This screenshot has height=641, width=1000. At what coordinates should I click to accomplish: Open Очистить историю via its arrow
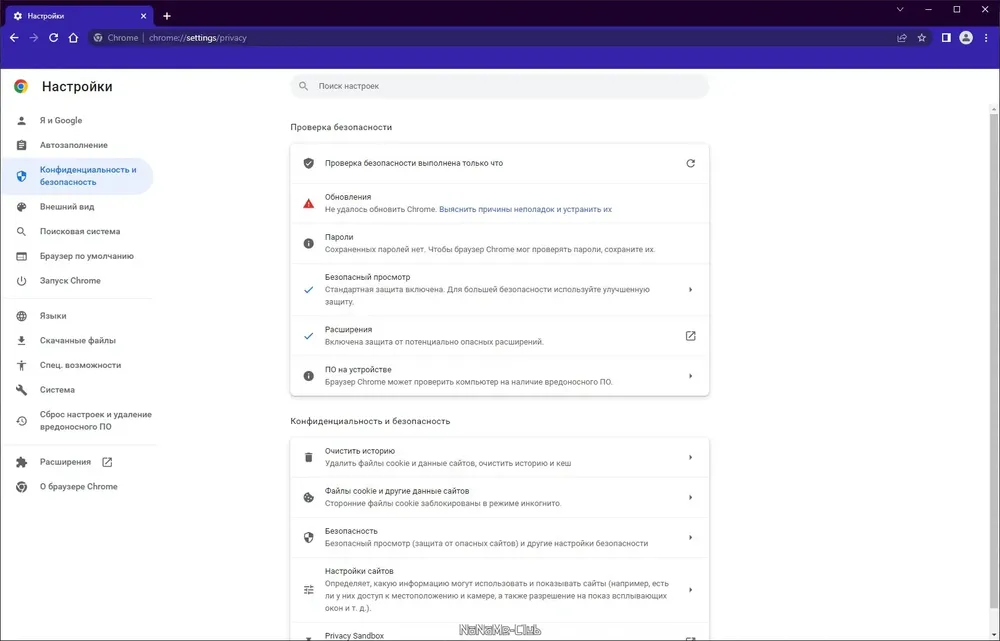pyautogui.click(x=690, y=457)
